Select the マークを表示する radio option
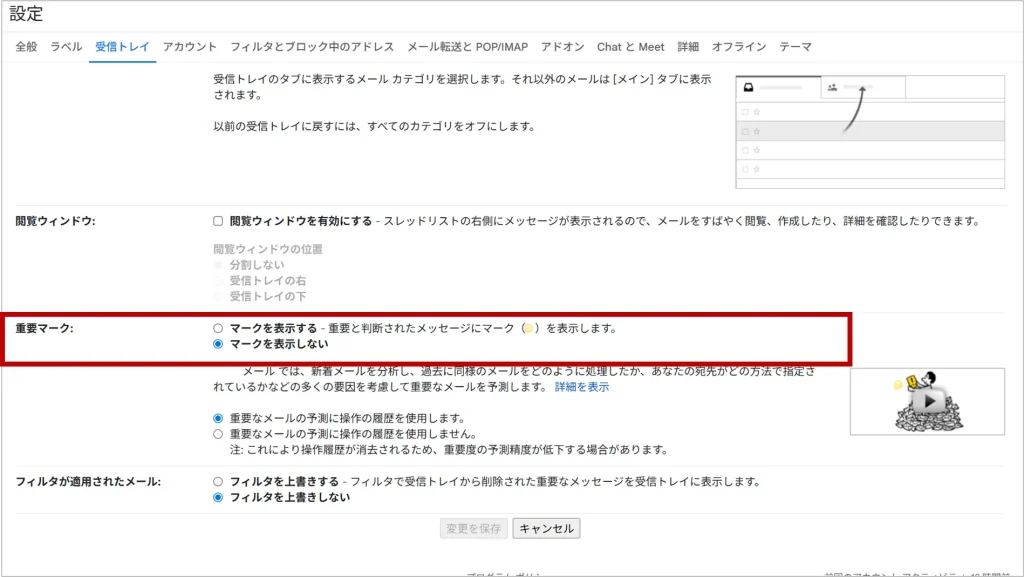 (218, 328)
